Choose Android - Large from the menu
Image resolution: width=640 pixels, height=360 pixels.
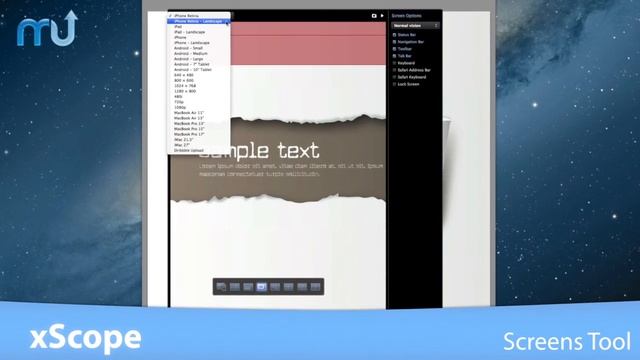pyautogui.click(x=199, y=59)
